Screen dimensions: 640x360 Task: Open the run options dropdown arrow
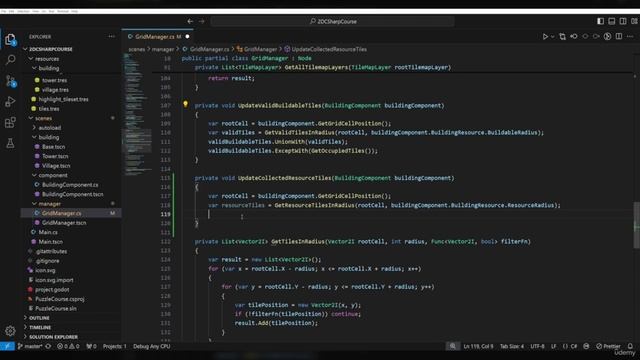(x=552, y=37)
